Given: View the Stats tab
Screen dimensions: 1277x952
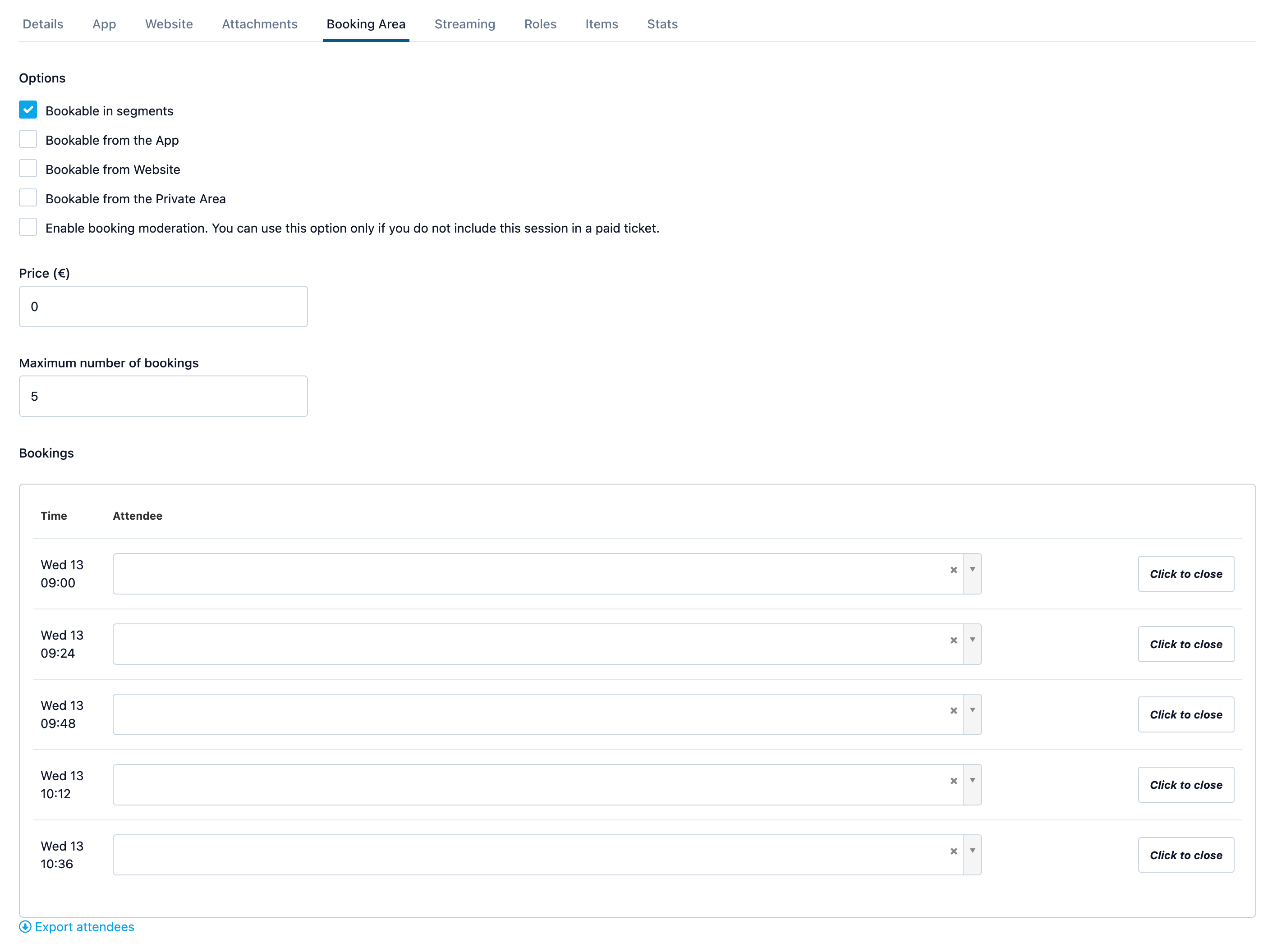Looking at the screenshot, I should pyautogui.click(x=662, y=24).
